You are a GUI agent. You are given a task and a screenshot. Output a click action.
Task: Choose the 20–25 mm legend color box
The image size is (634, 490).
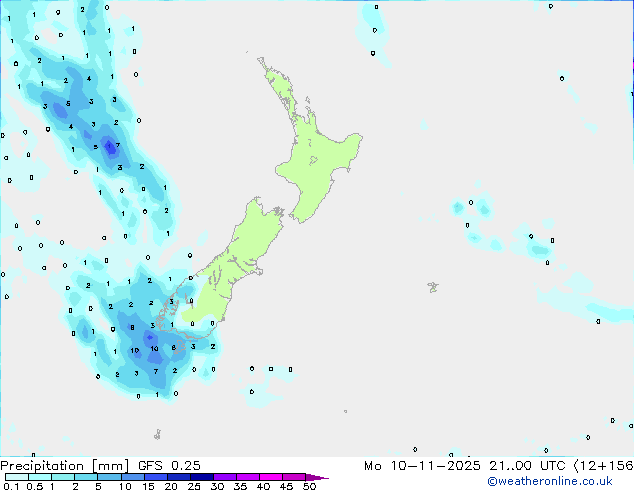click(179, 477)
